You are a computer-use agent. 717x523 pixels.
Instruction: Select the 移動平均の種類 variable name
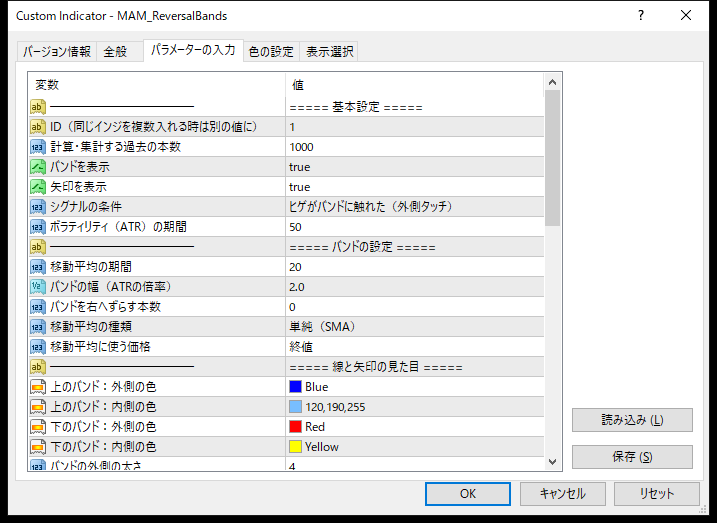click(91, 326)
